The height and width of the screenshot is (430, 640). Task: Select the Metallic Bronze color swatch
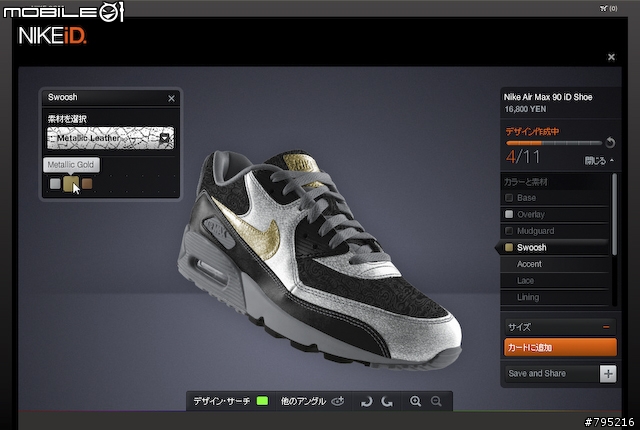point(87,184)
